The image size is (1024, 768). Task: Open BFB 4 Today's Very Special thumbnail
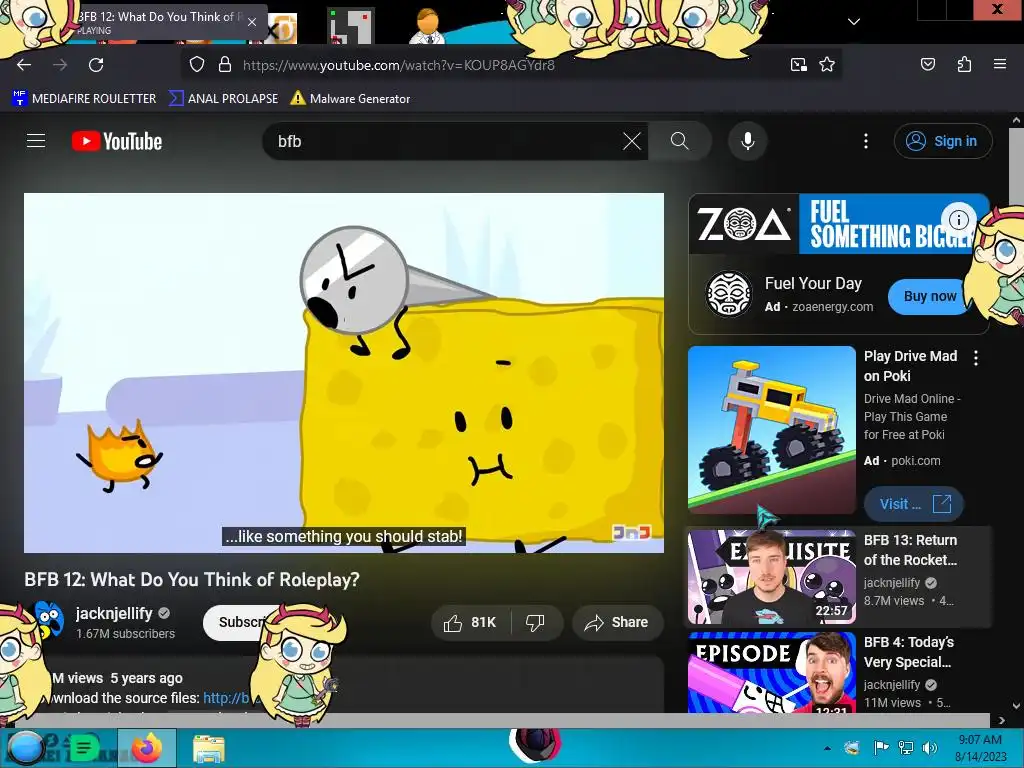click(771, 672)
